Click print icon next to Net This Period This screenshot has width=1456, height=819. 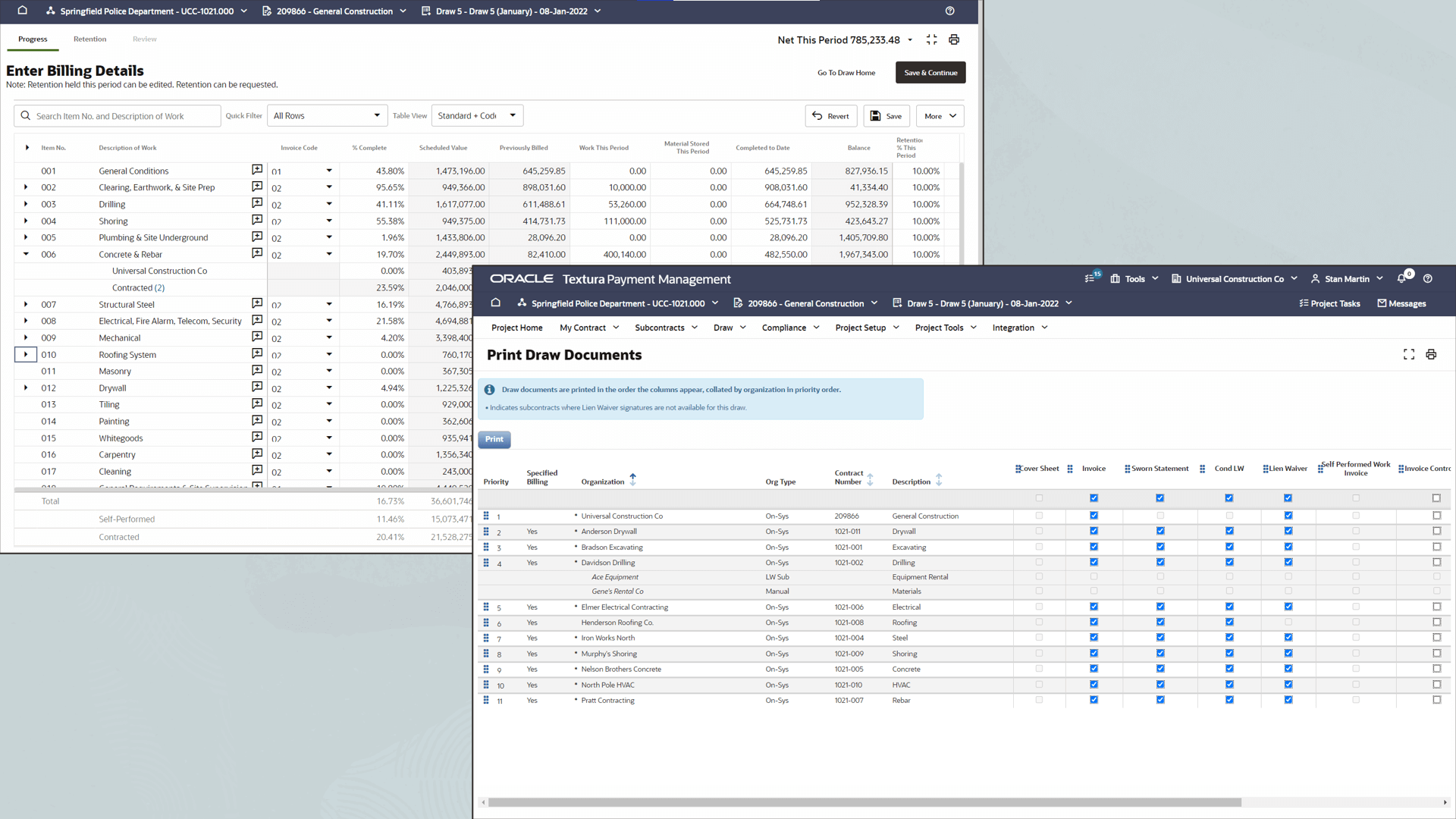(x=954, y=39)
